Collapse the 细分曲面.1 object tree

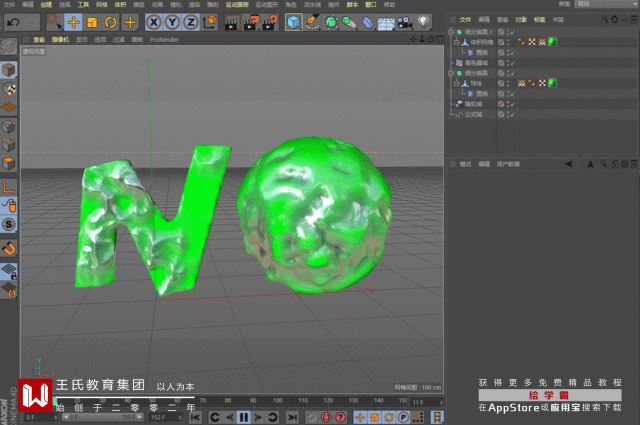451,32
